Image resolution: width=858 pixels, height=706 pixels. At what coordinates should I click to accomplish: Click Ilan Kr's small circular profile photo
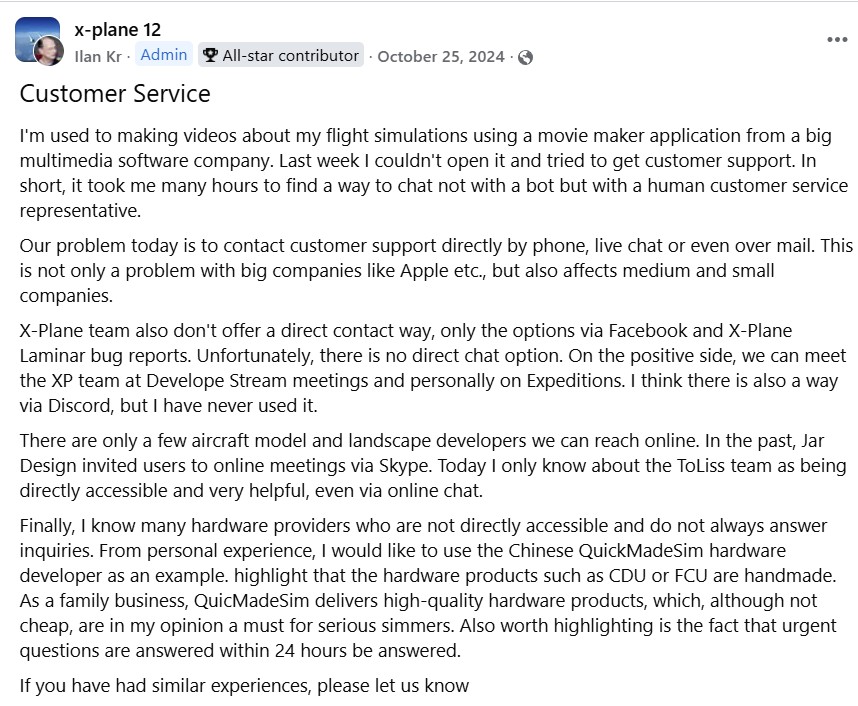point(49,51)
